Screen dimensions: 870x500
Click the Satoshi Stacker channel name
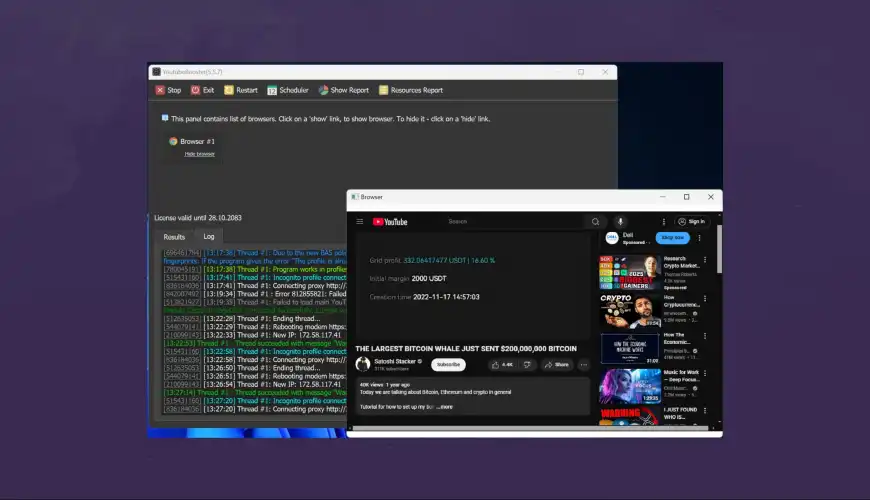tap(394, 361)
